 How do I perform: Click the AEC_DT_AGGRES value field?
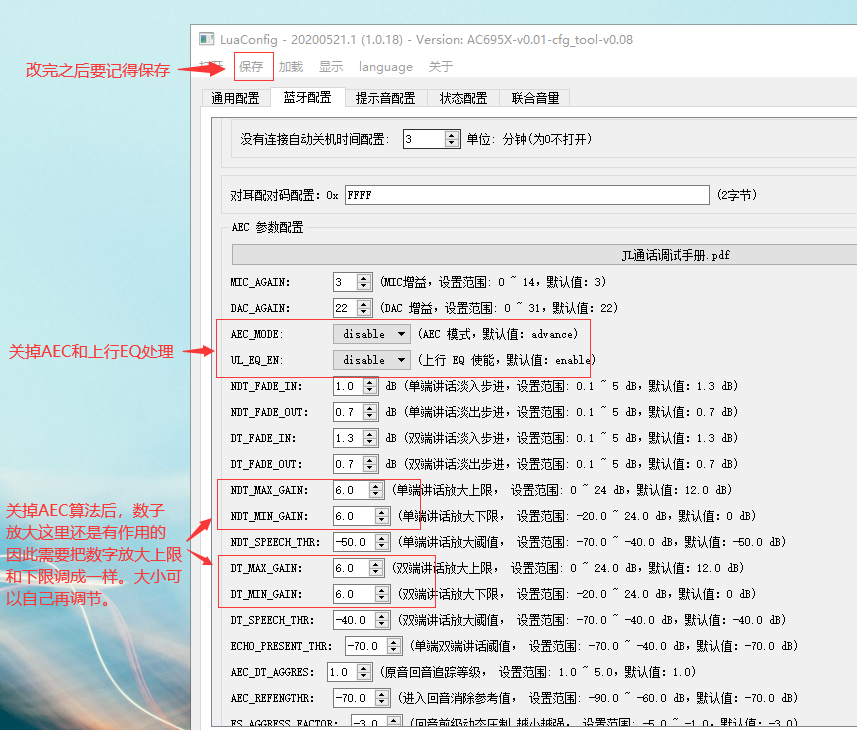342,672
